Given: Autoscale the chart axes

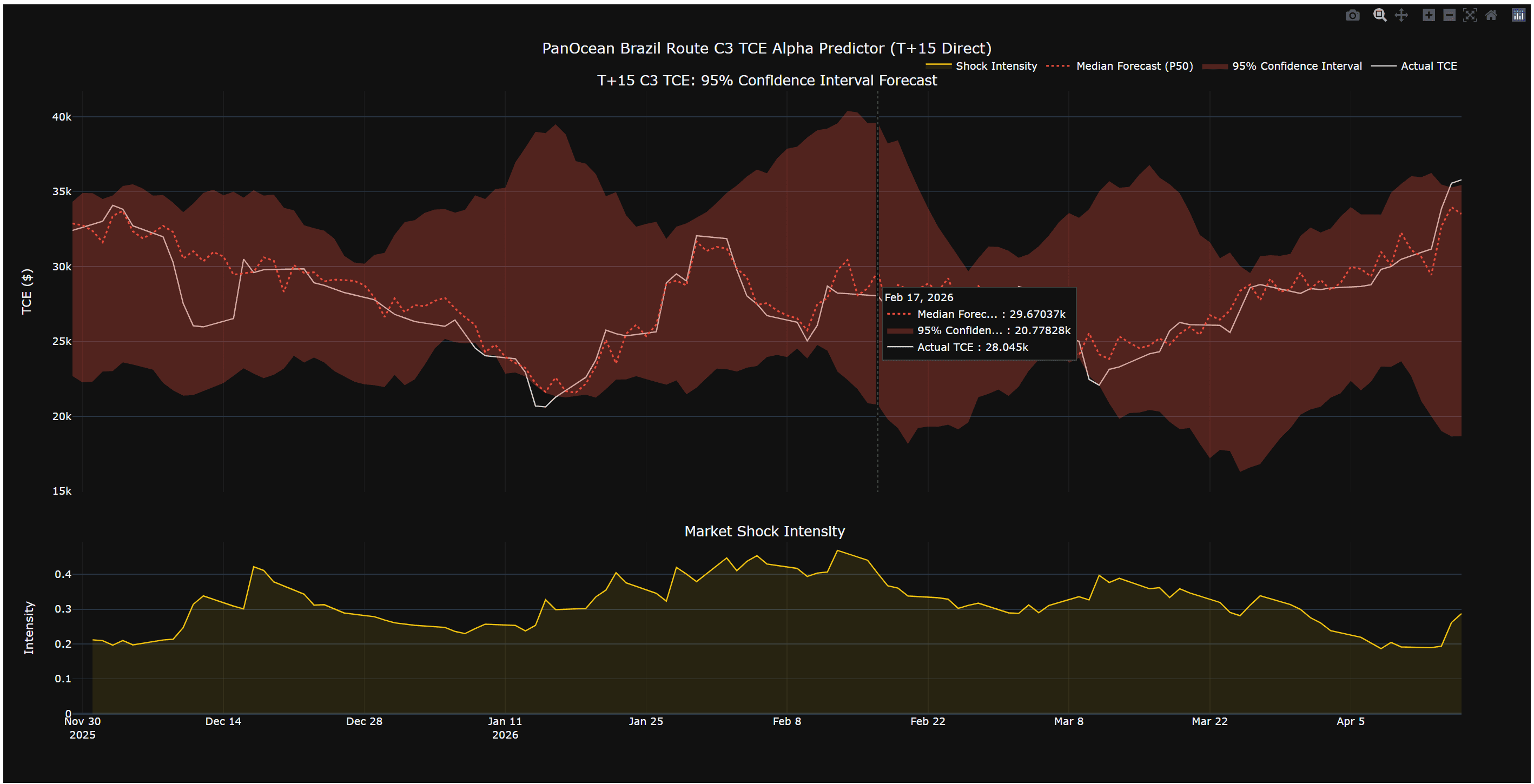Looking at the screenshot, I should coord(1470,16).
